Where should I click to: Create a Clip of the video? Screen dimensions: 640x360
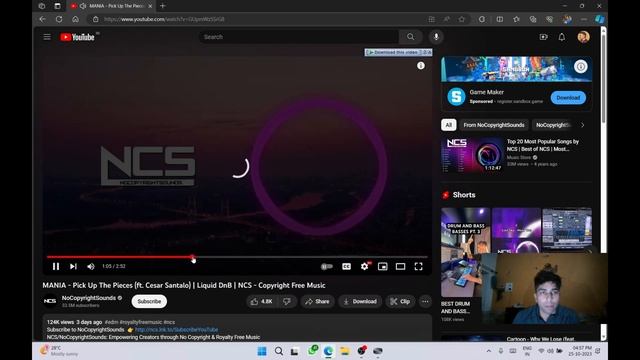(x=400, y=302)
